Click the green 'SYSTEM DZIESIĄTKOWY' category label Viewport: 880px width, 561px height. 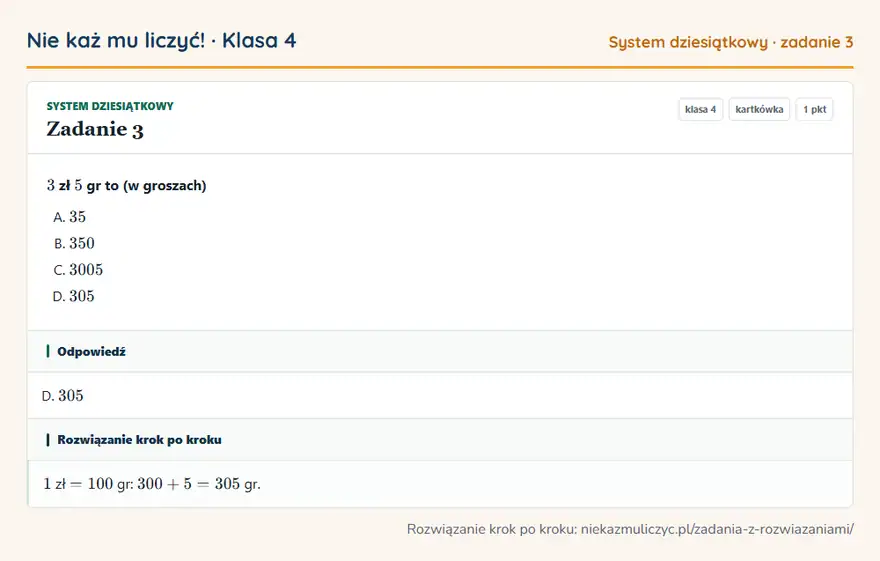[110, 106]
